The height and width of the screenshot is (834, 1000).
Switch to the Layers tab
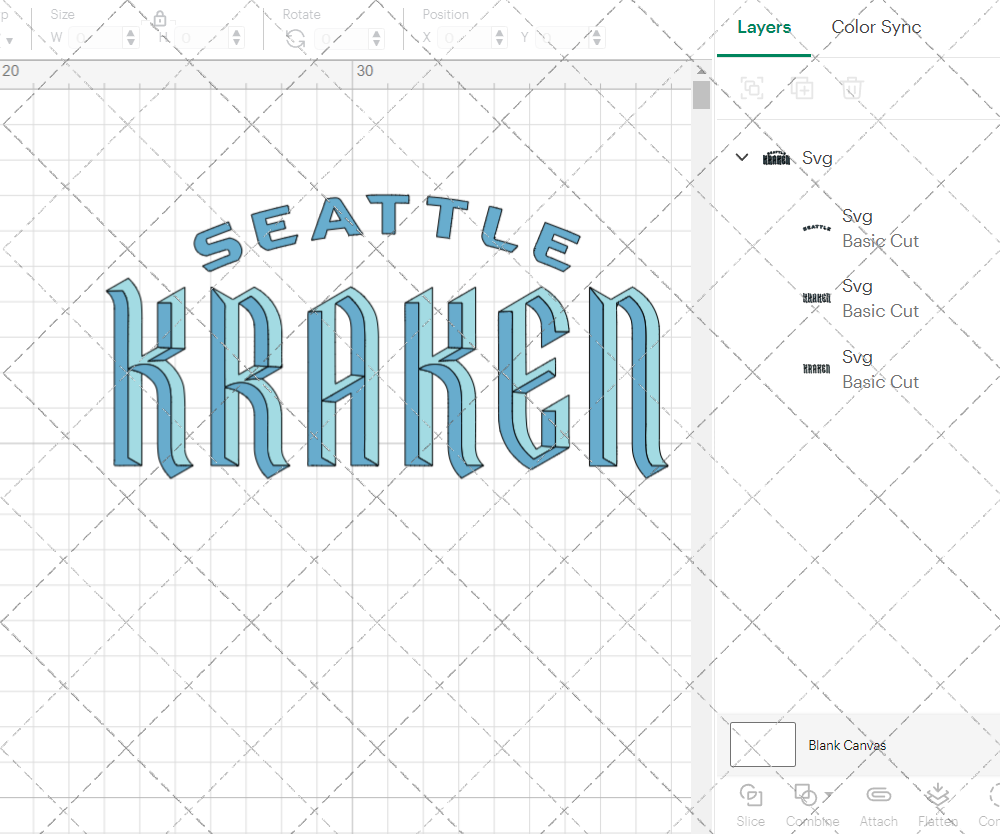tap(763, 27)
